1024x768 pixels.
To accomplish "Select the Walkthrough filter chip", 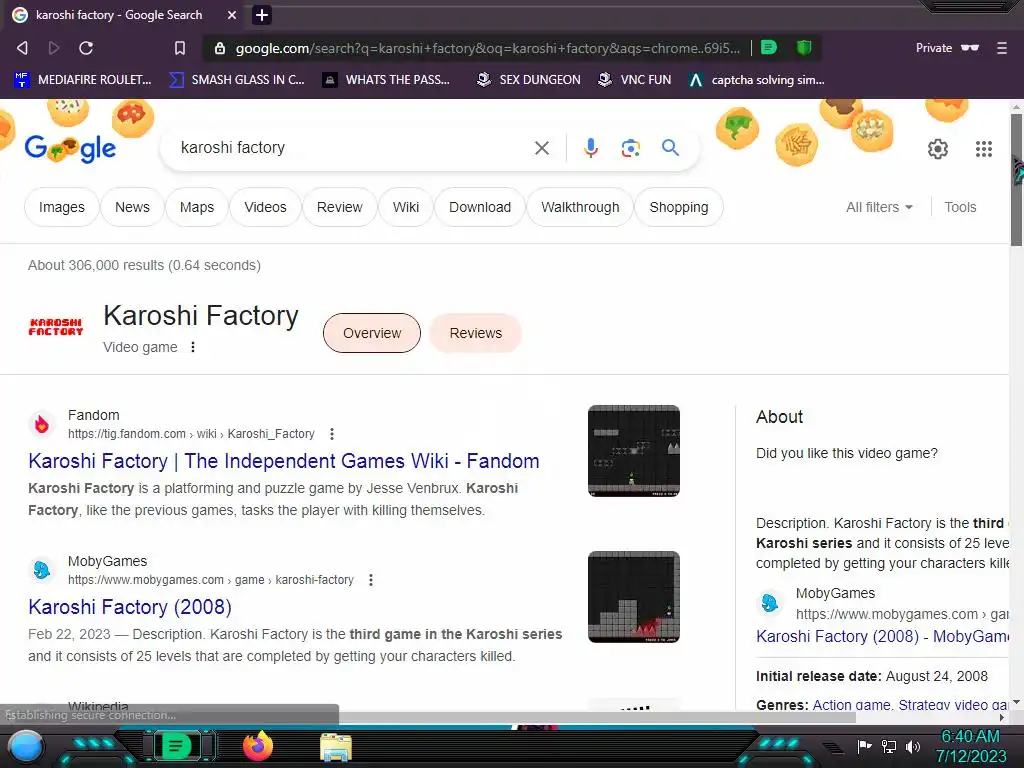I will 580,207.
